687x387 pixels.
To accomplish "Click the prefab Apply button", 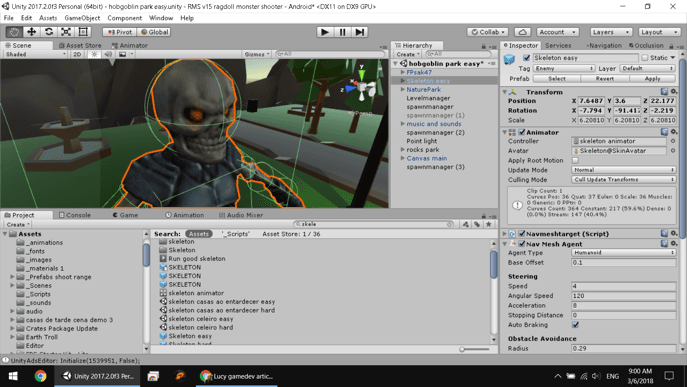I will [652, 79].
